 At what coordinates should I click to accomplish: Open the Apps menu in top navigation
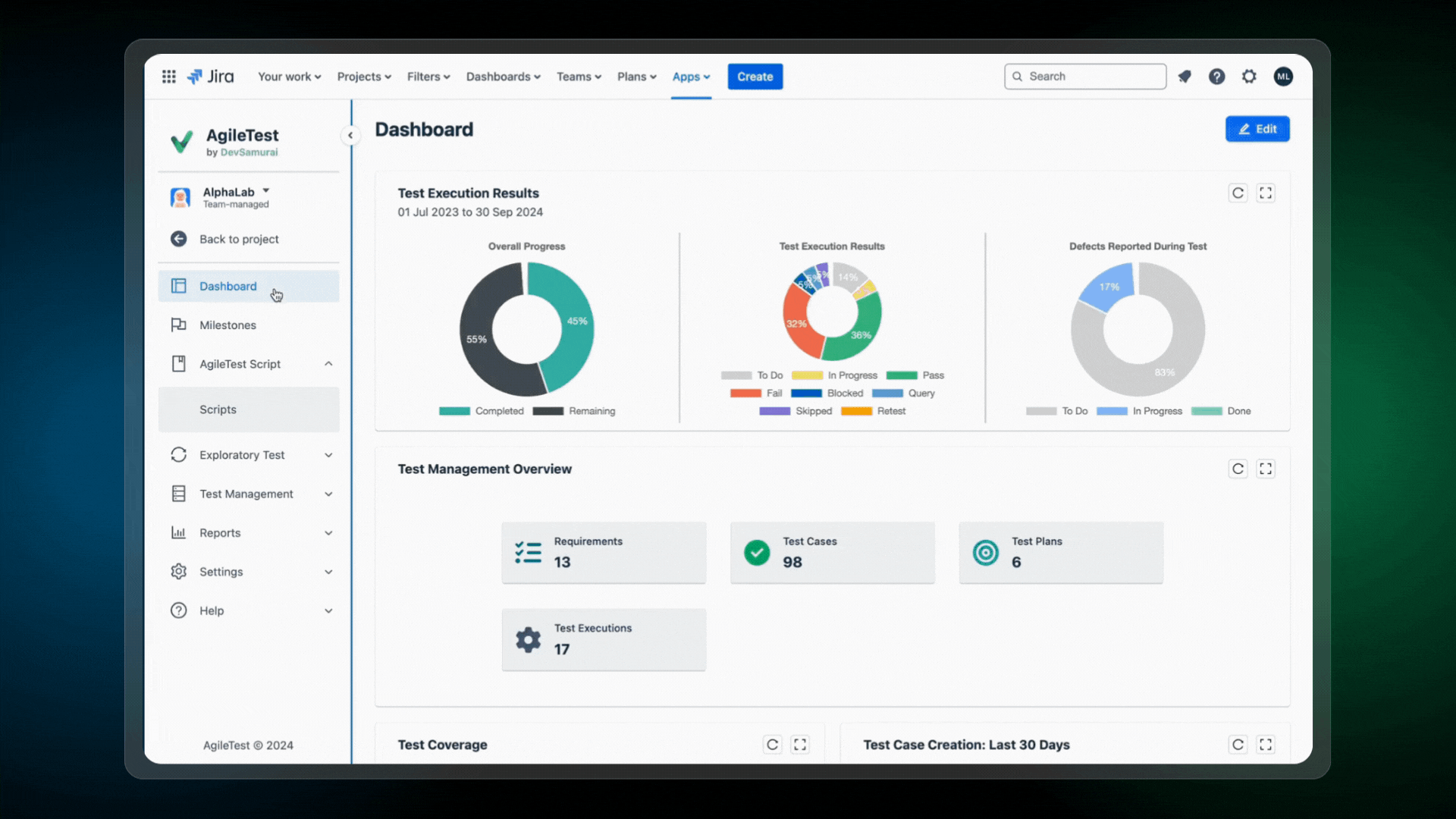click(690, 76)
